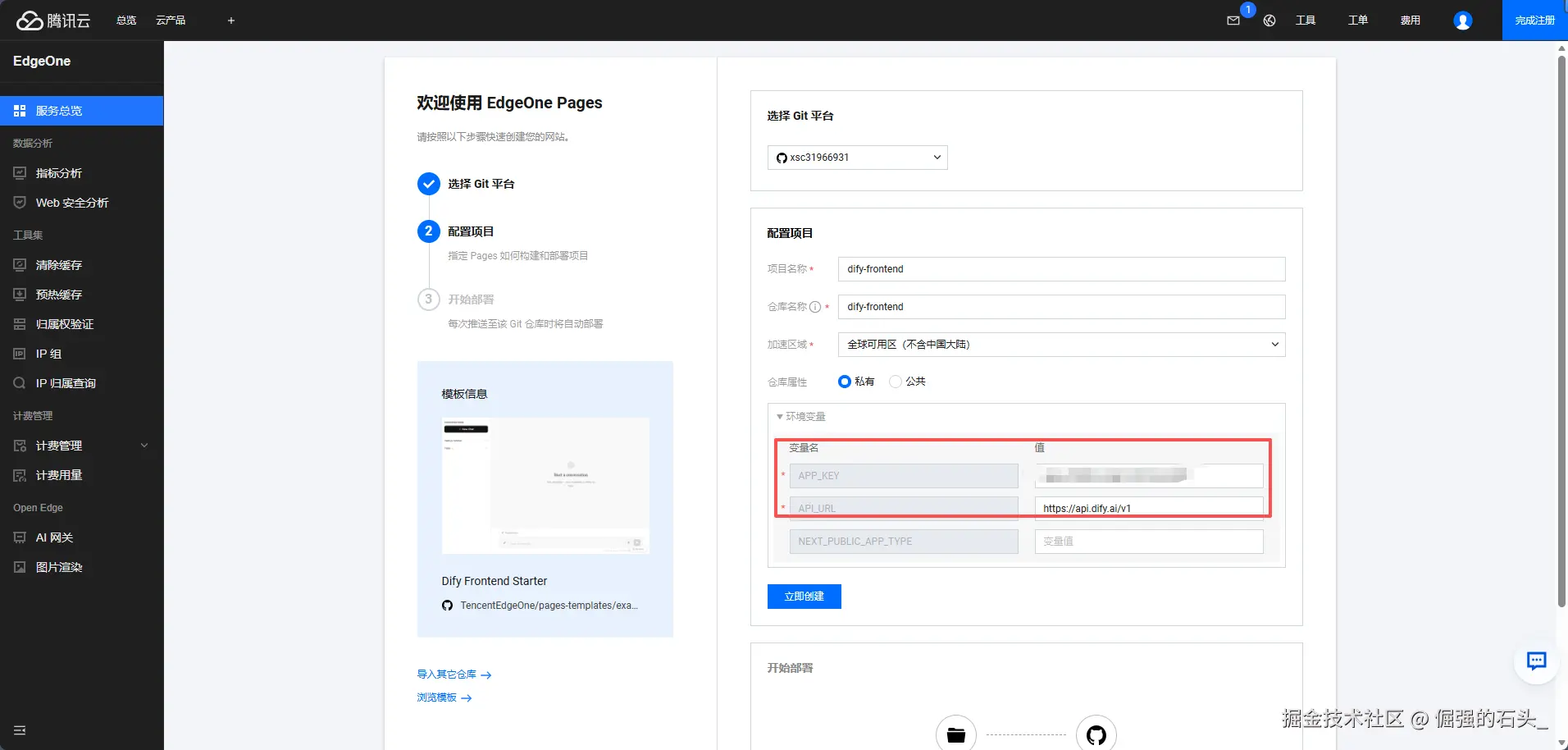Select the 私有 repository radio button
1568x750 pixels.
[x=845, y=382]
